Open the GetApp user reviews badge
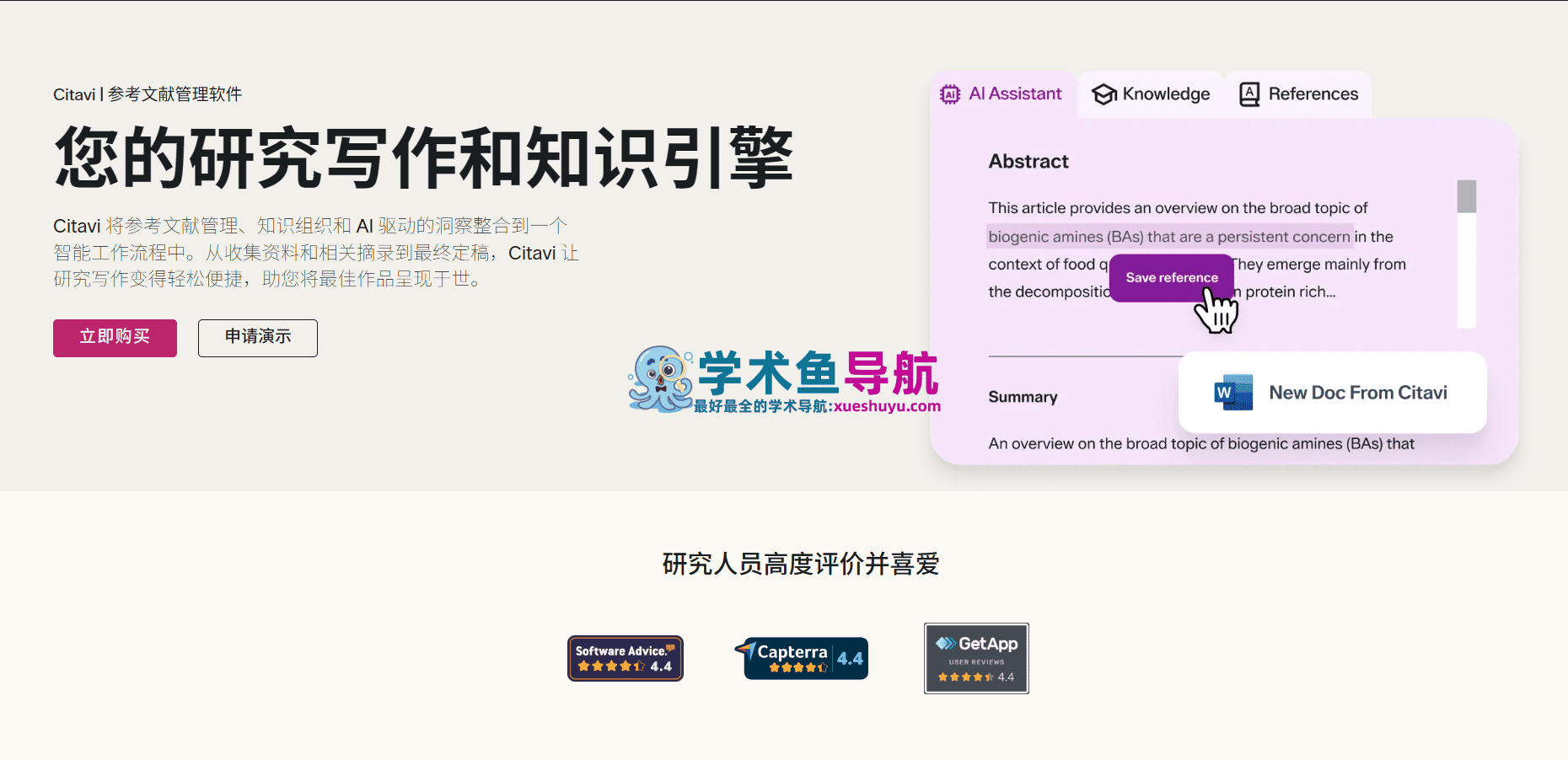Viewport: 1568px width, 760px height. click(976, 658)
